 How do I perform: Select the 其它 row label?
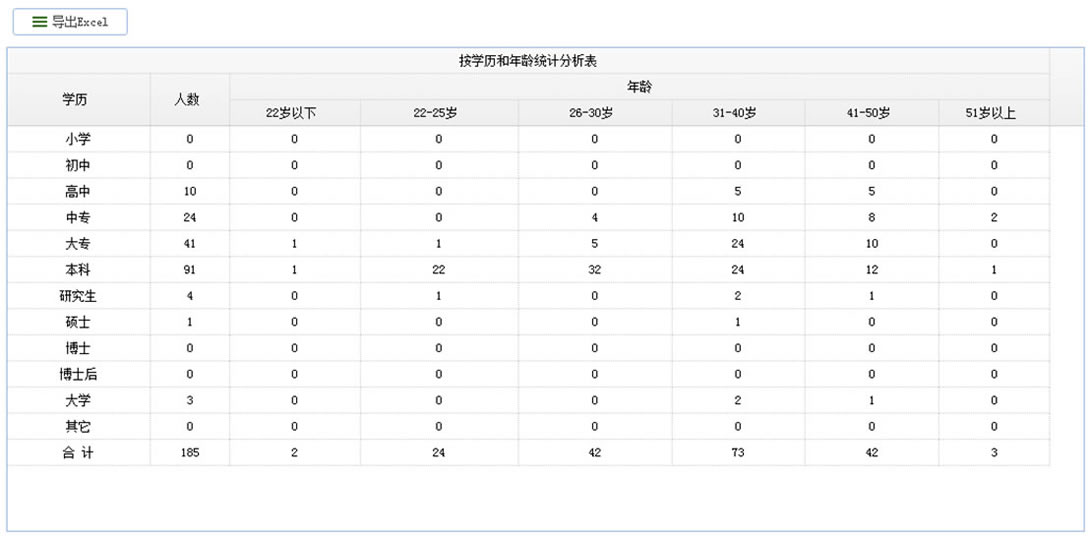[78, 426]
